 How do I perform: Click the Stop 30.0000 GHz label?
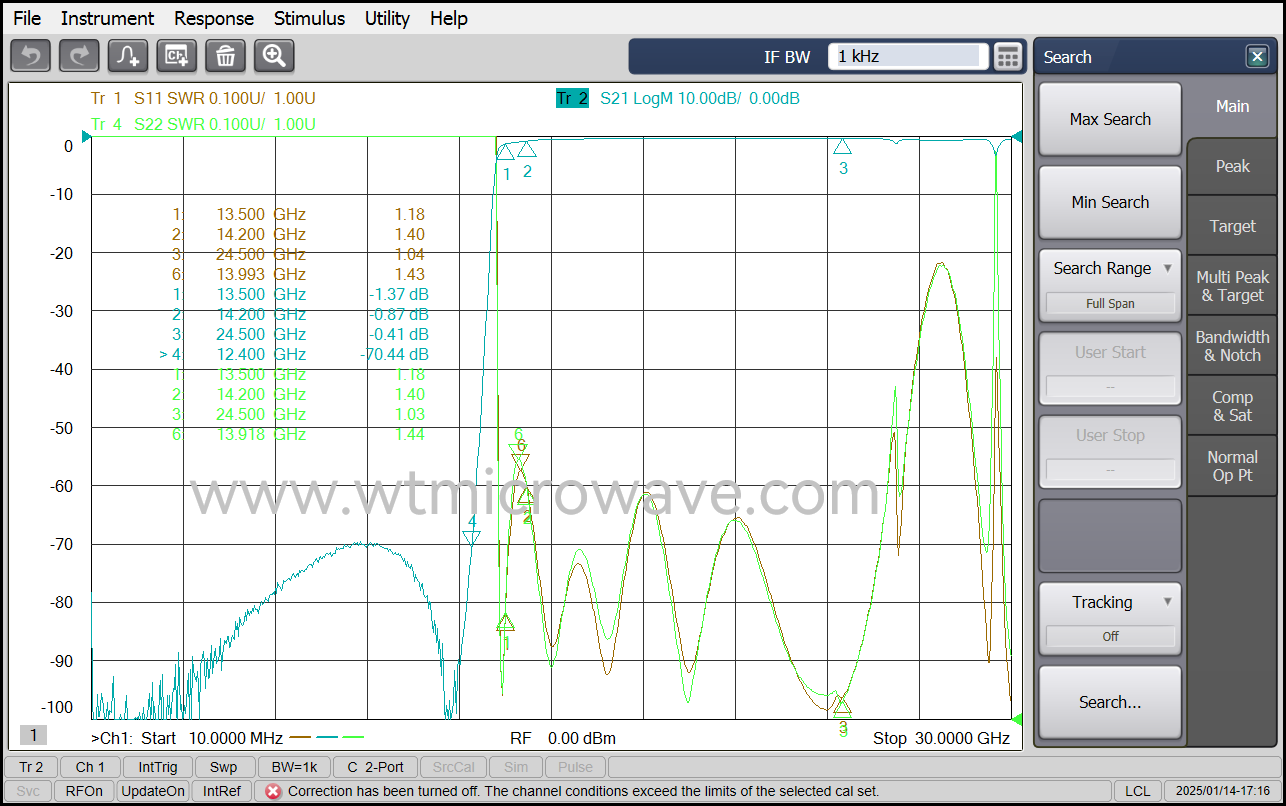(x=941, y=738)
